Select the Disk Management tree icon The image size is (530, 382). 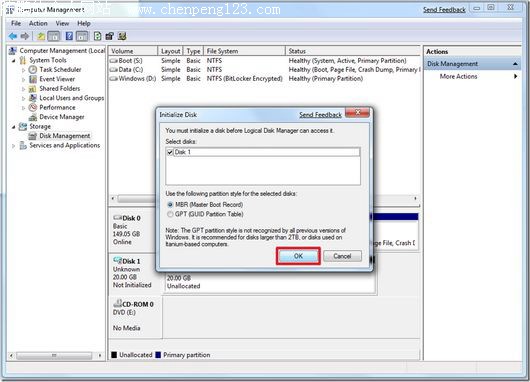(33, 136)
